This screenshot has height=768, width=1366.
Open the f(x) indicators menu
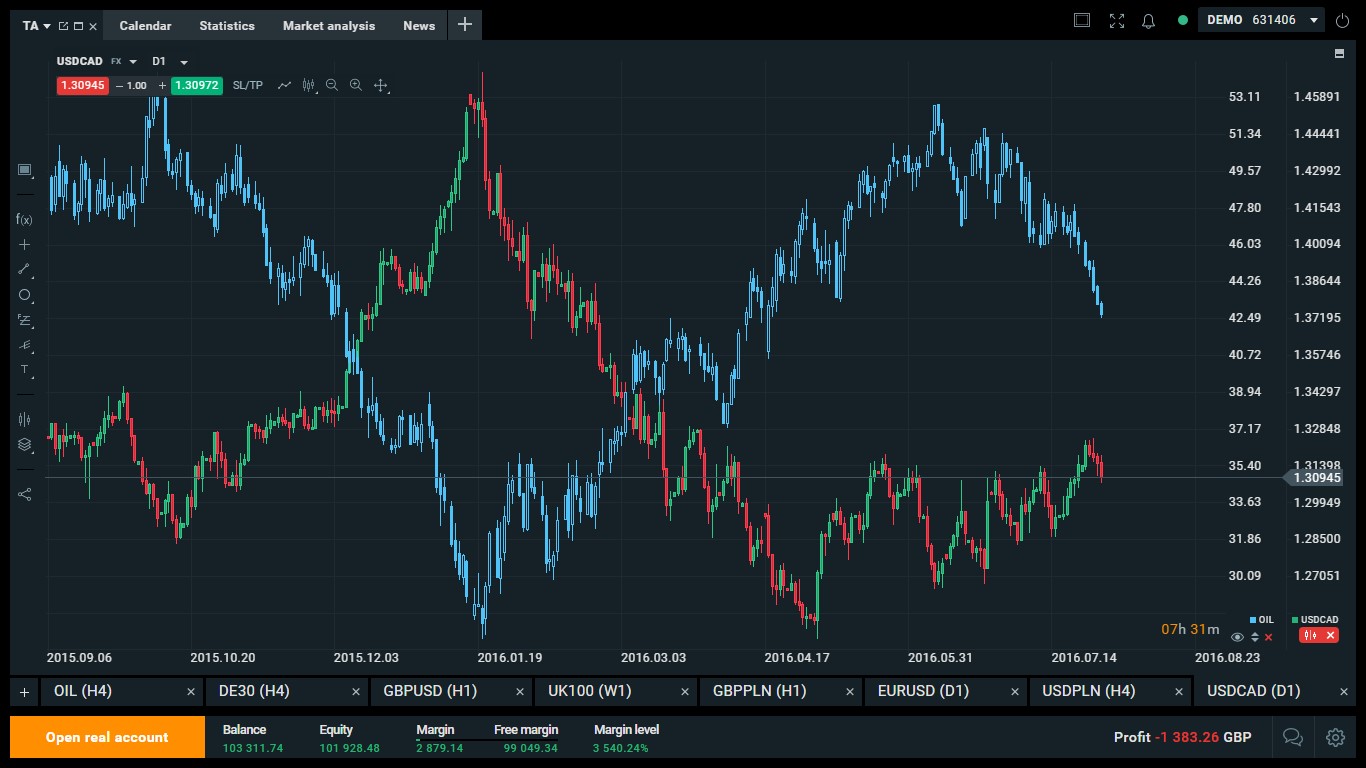click(x=25, y=219)
